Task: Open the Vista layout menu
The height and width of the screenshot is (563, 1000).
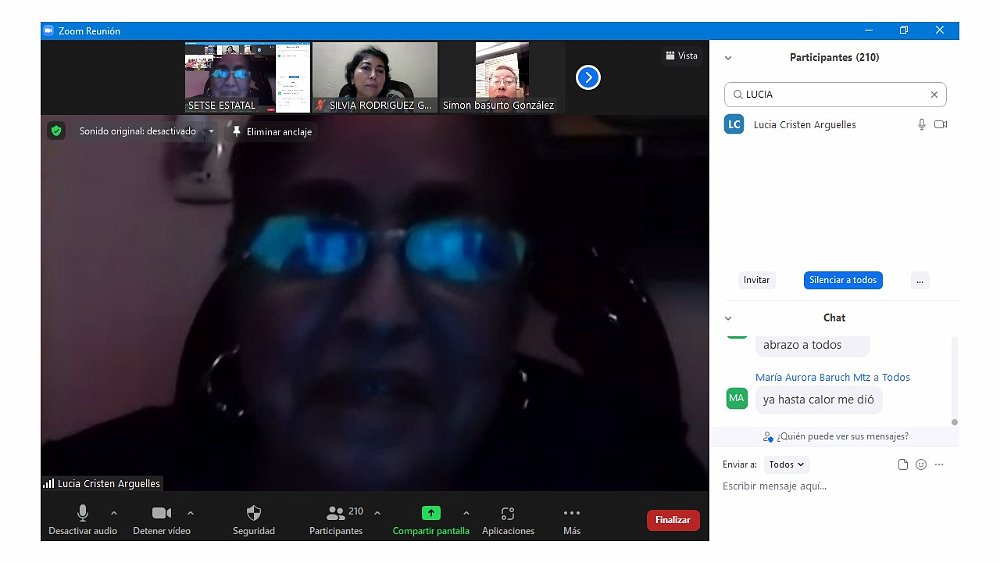Action: point(681,56)
